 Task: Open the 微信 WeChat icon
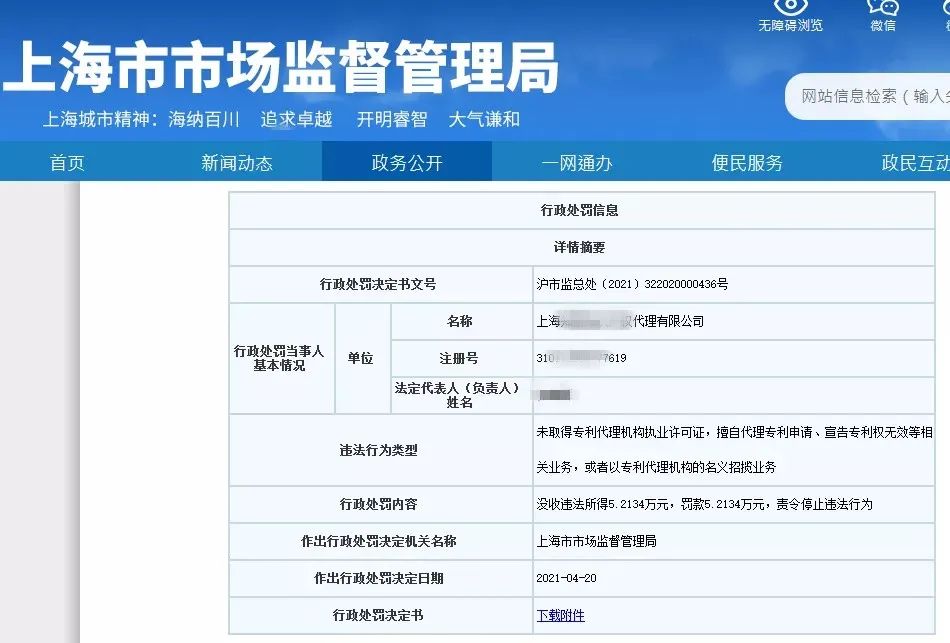[883, 7]
